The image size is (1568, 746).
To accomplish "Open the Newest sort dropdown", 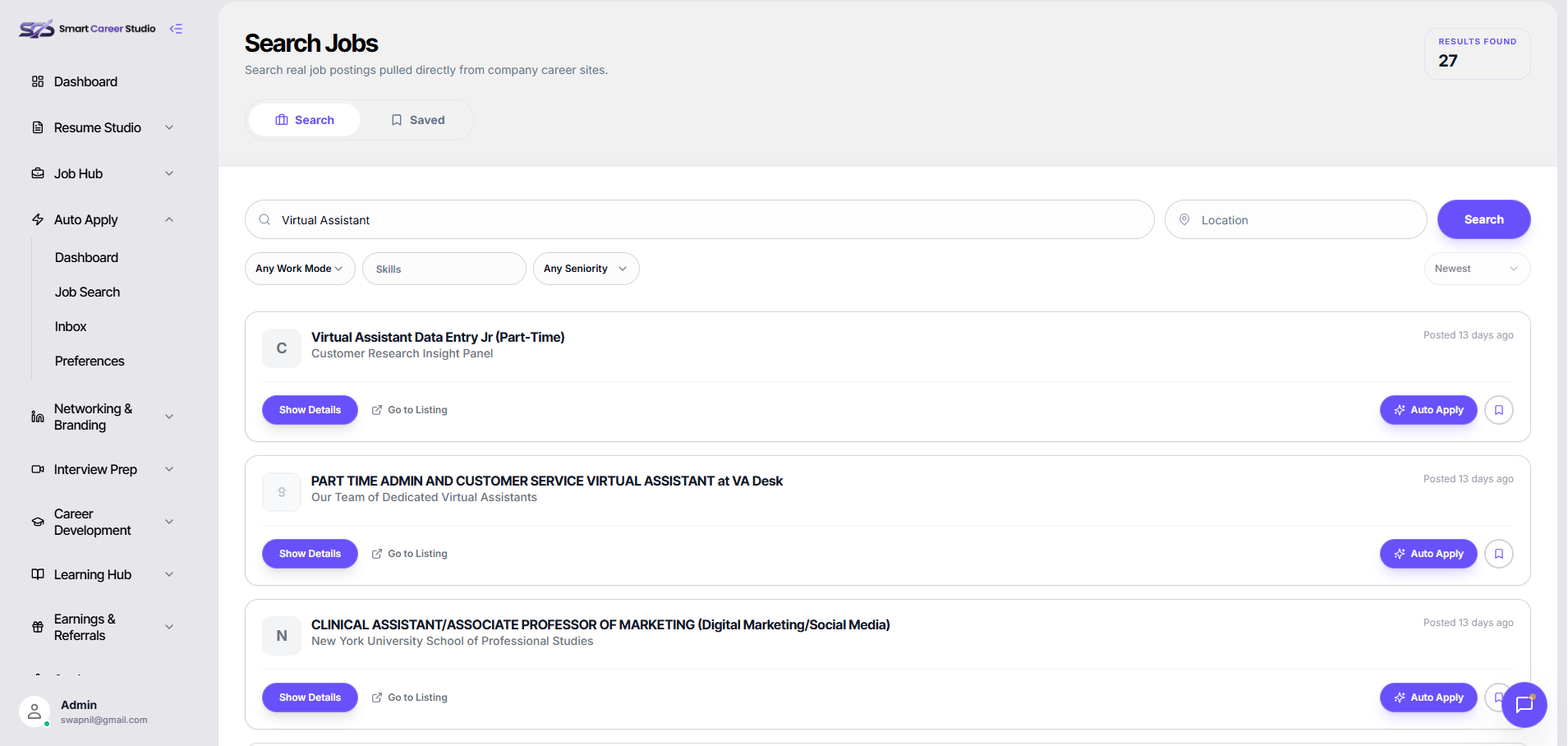I will (1477, 269).
